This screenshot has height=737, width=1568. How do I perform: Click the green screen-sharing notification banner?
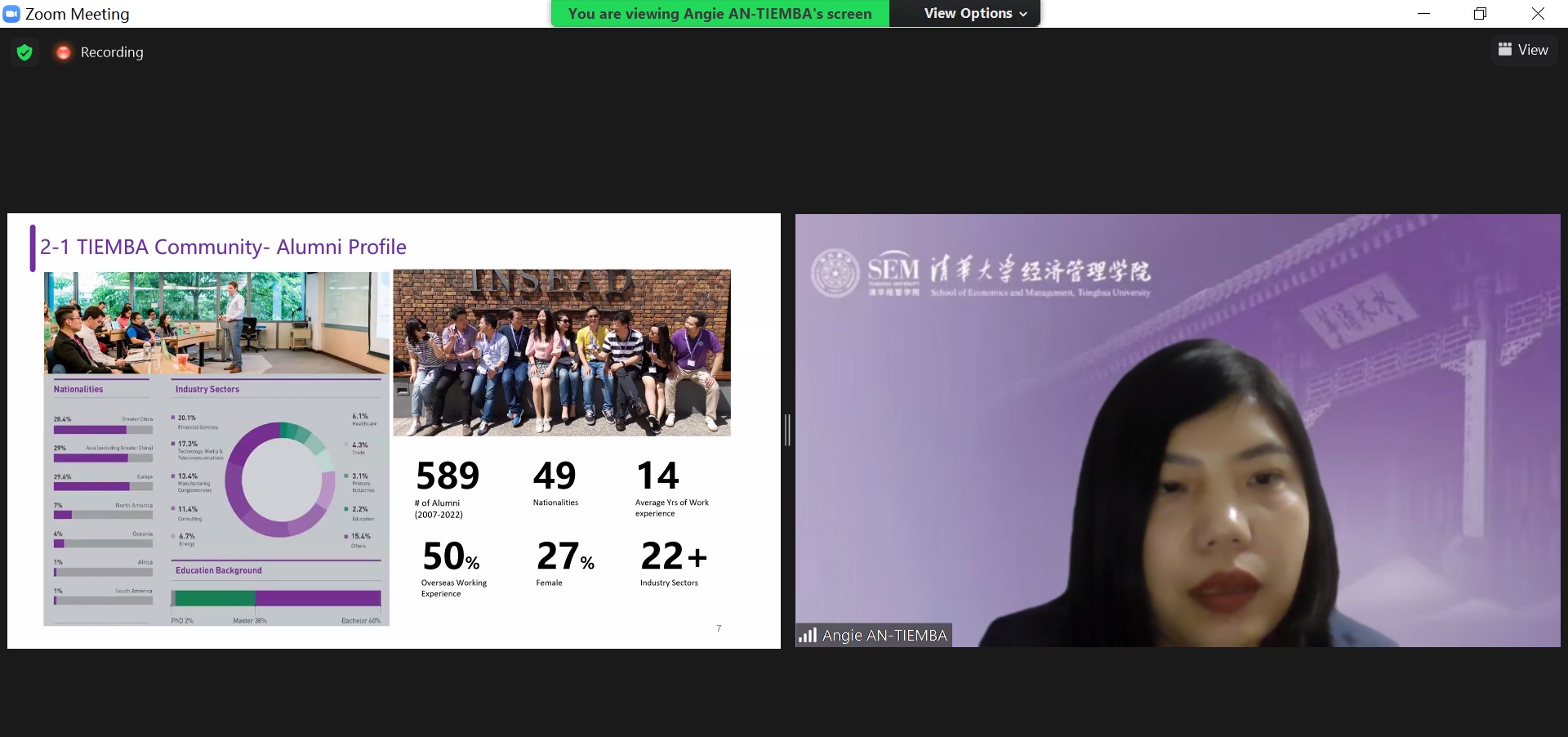(x=719, y=14)
